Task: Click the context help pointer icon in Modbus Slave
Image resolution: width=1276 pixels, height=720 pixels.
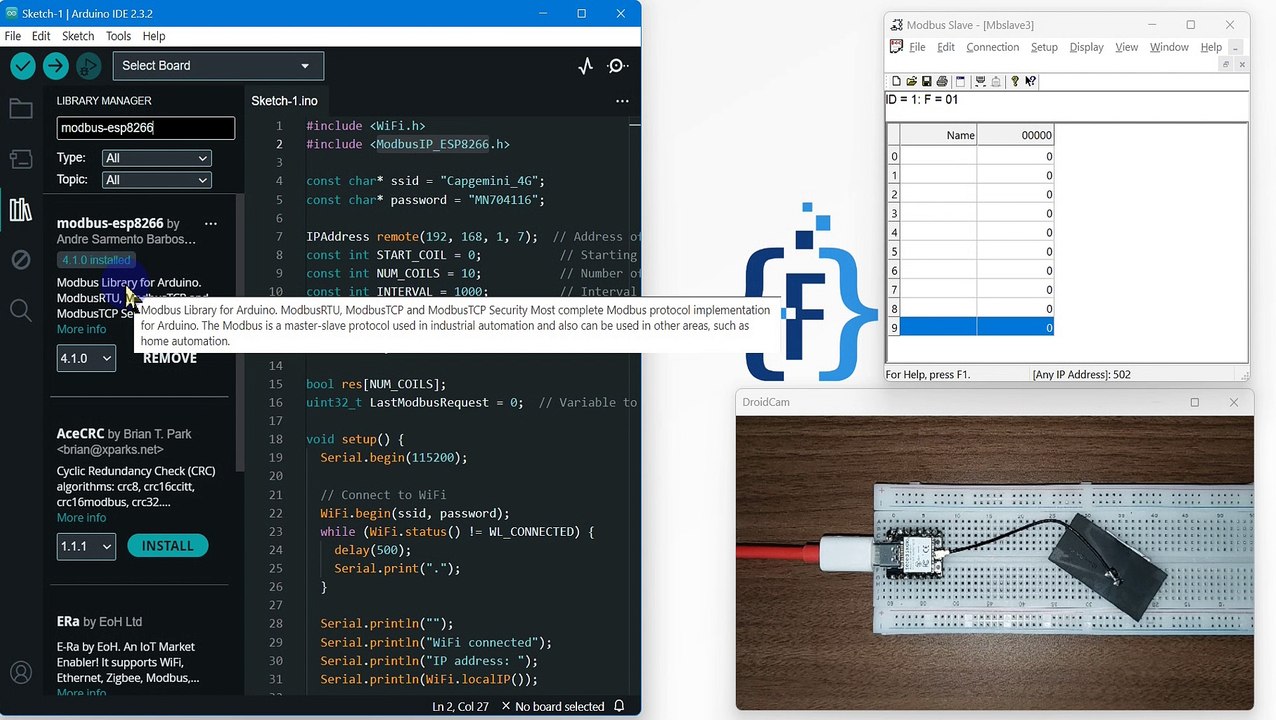Action: coord(1030,81)
